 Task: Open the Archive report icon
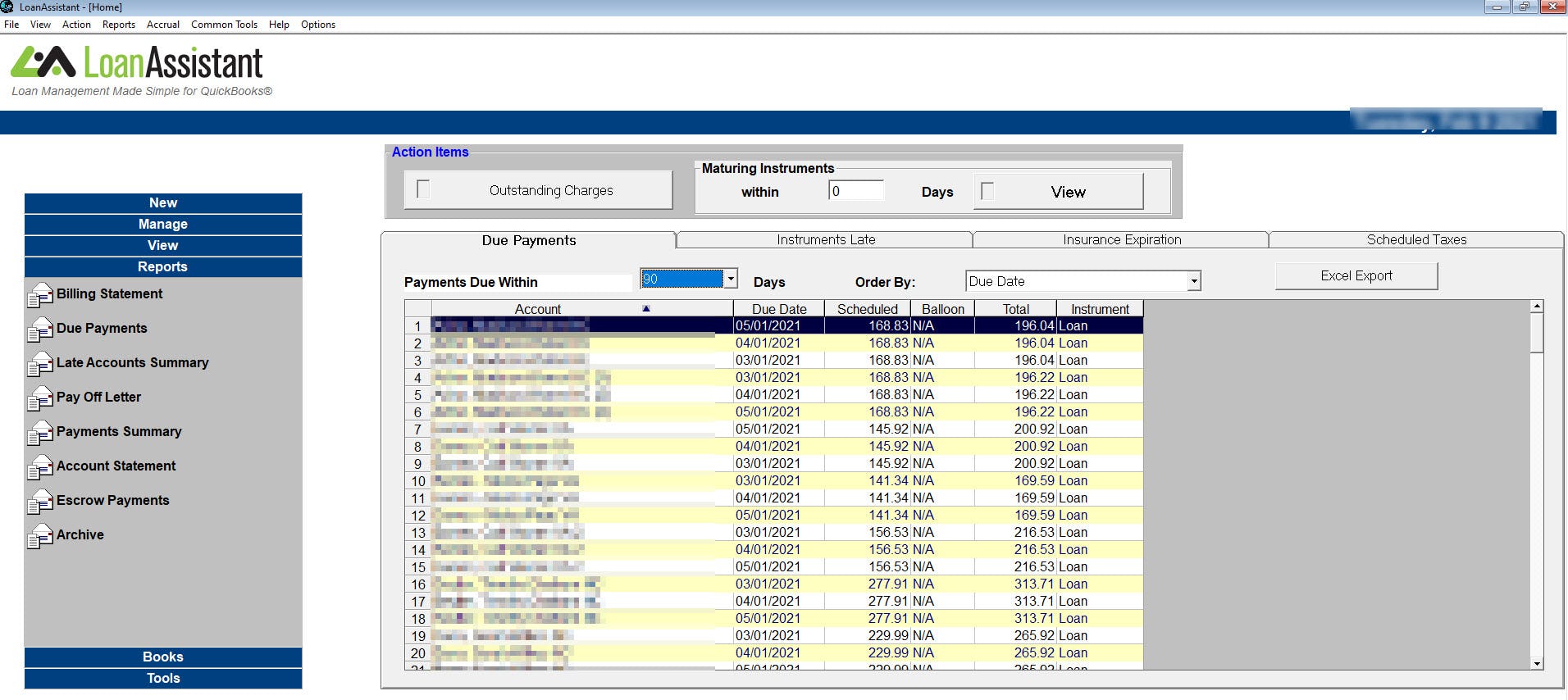coord(39,536)
